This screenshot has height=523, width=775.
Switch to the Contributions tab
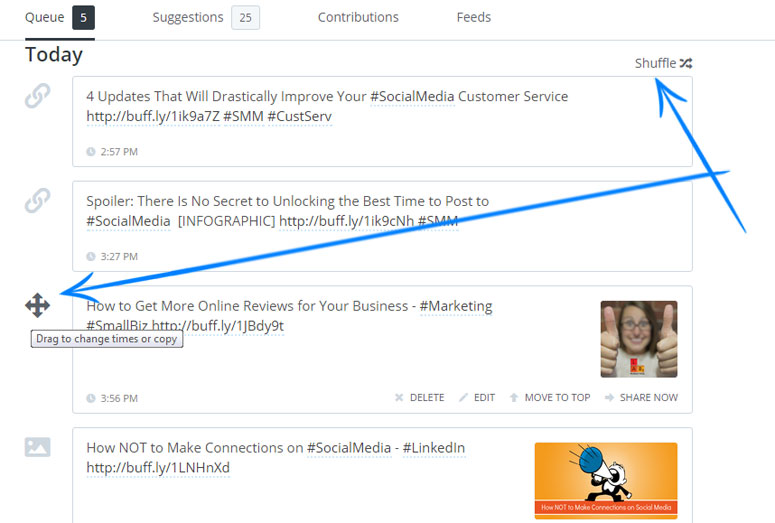click(x=358, y=17)
